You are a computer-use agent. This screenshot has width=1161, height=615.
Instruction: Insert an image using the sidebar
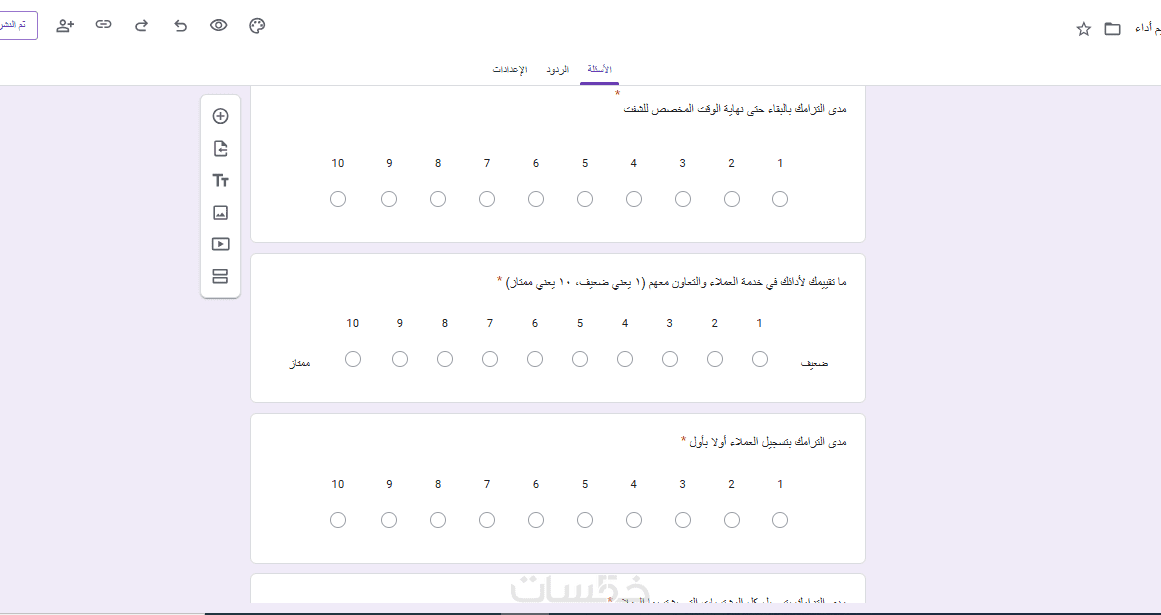[221, 212]
